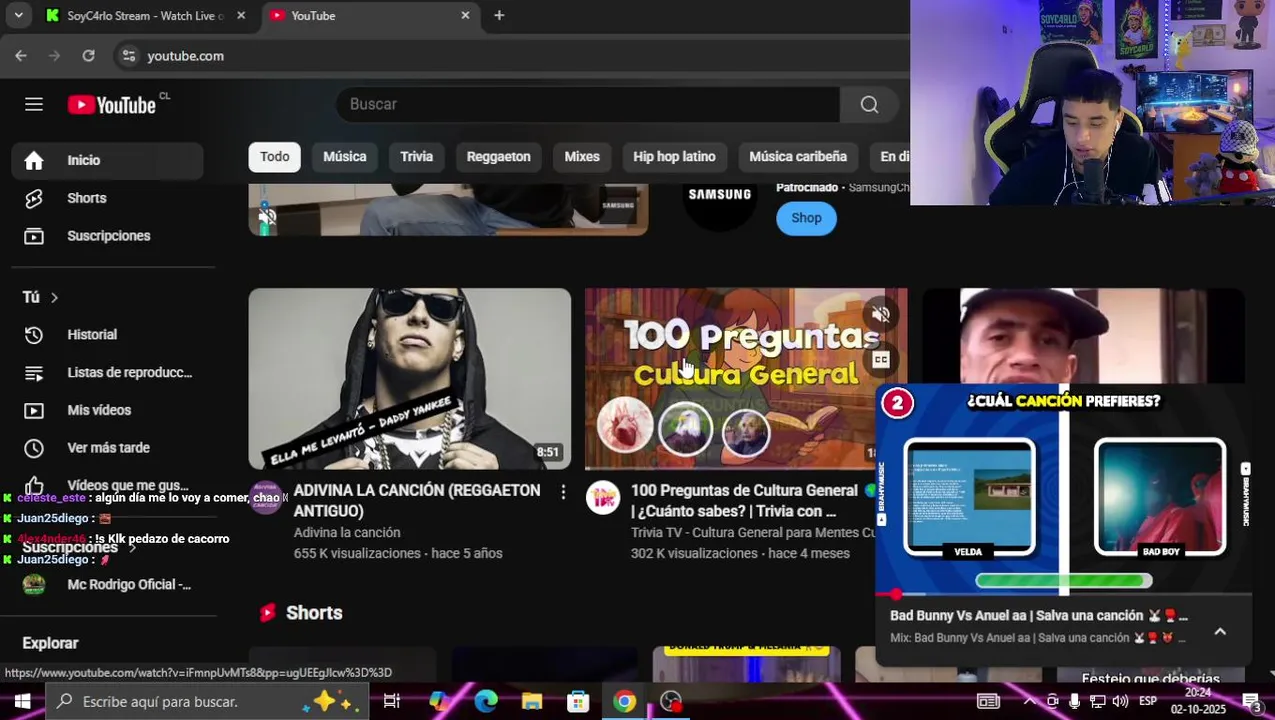Reload the page

tap(88, 56)
